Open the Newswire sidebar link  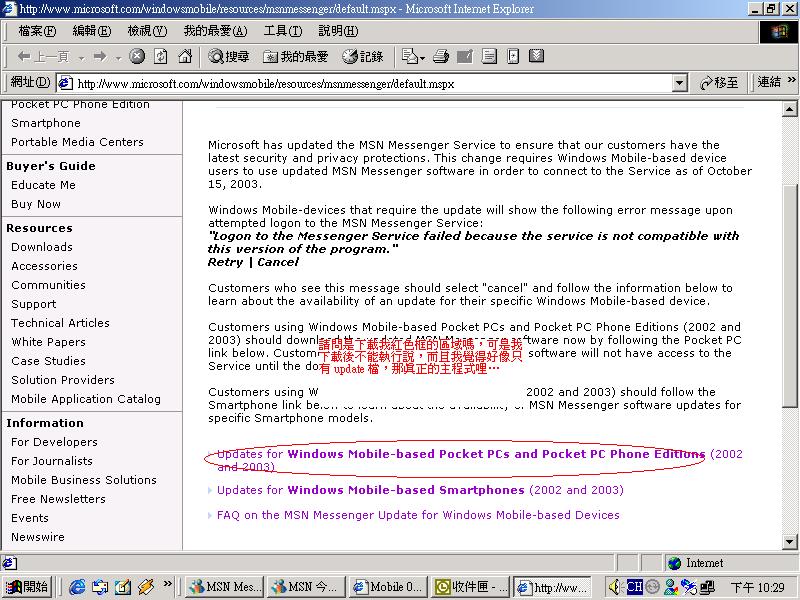38,537
